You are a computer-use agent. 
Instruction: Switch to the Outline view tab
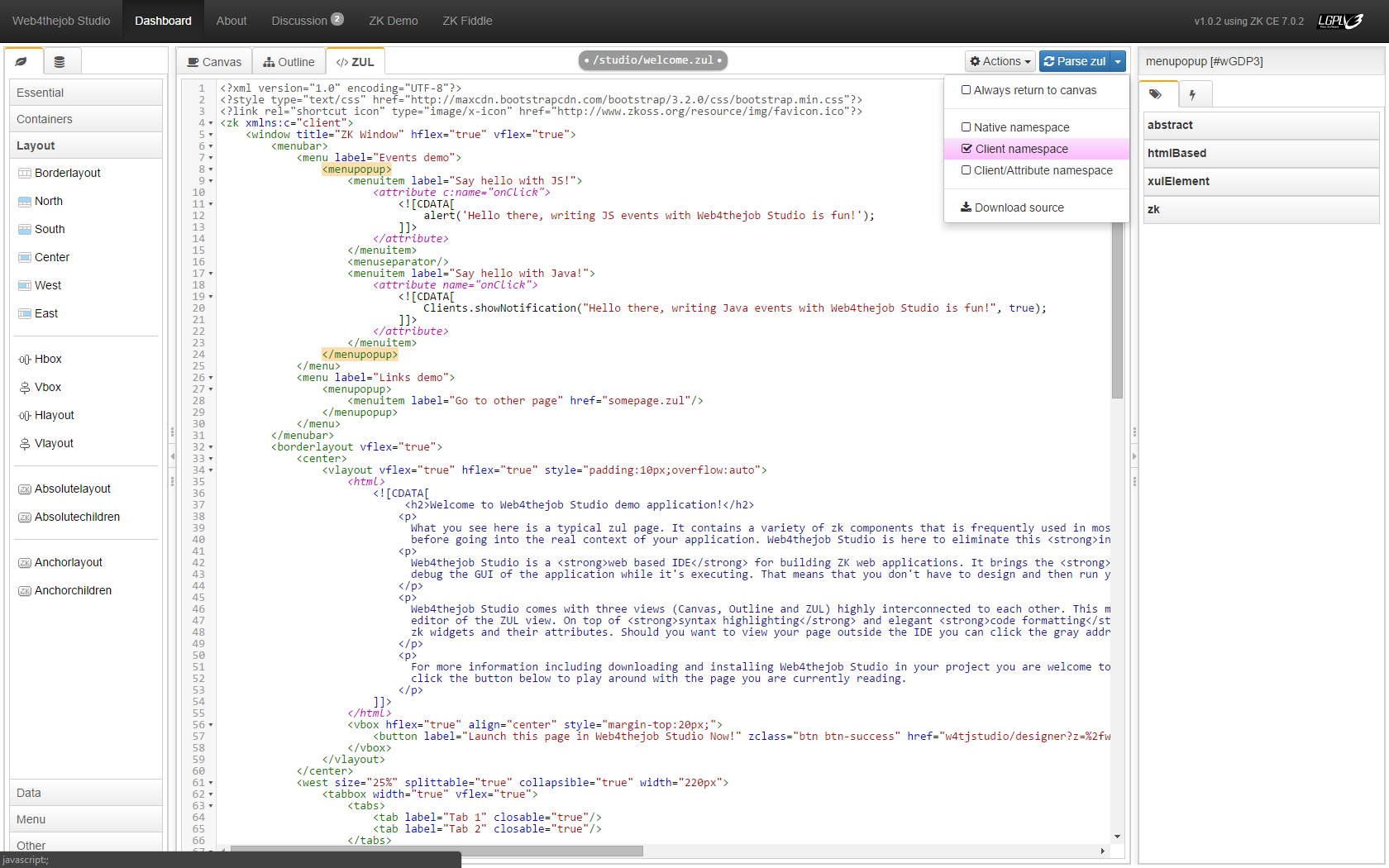289,62
